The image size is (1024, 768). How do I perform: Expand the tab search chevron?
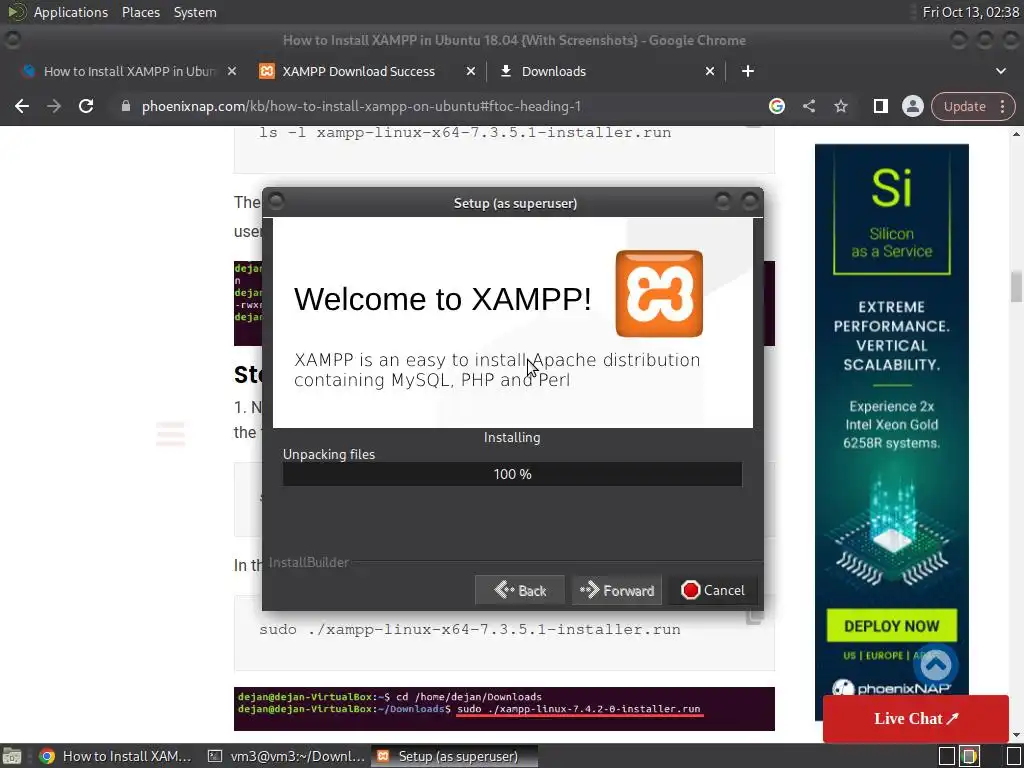tap(1000, 71)
